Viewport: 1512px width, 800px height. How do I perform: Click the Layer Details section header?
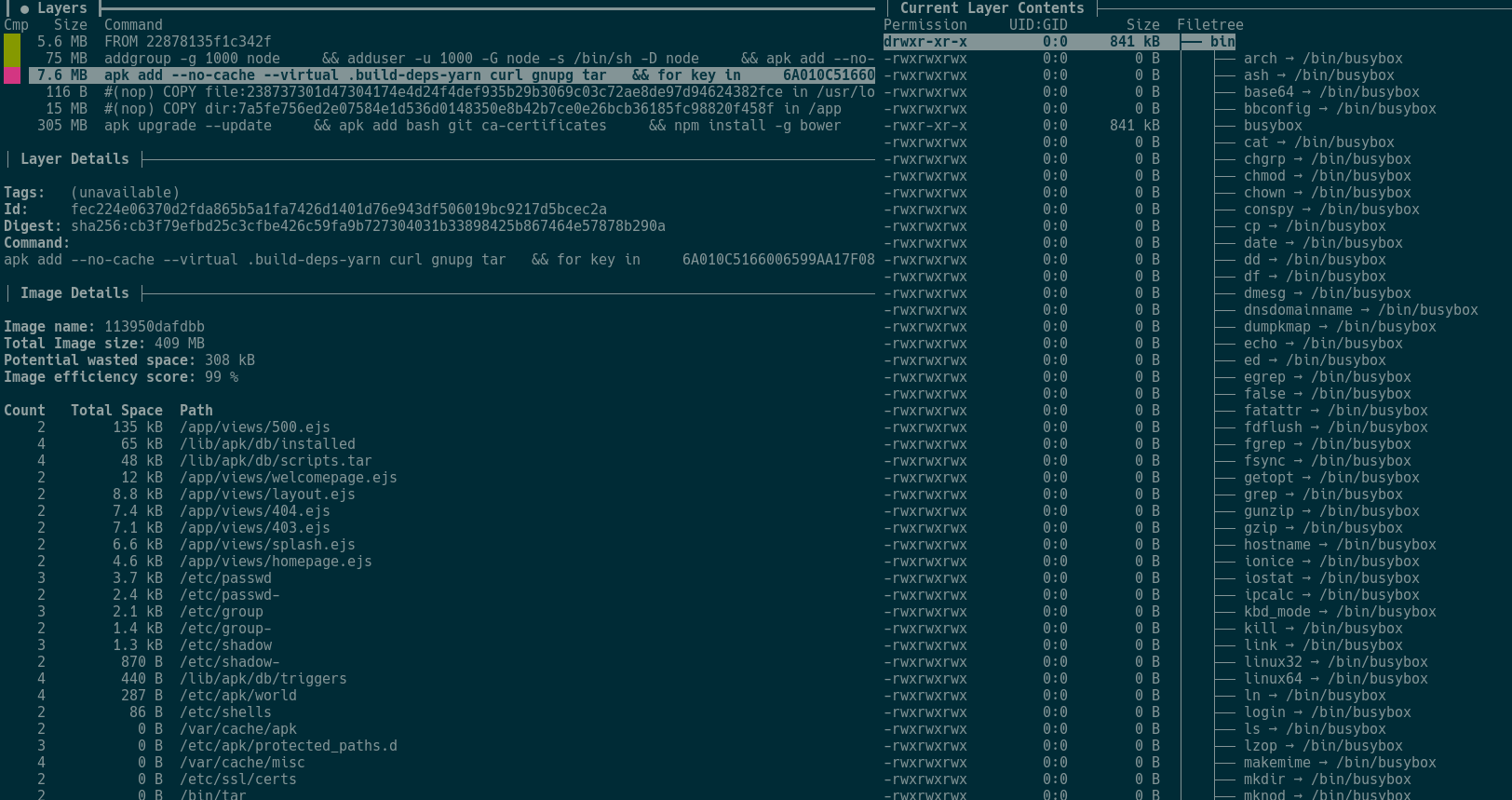point(74,159)
